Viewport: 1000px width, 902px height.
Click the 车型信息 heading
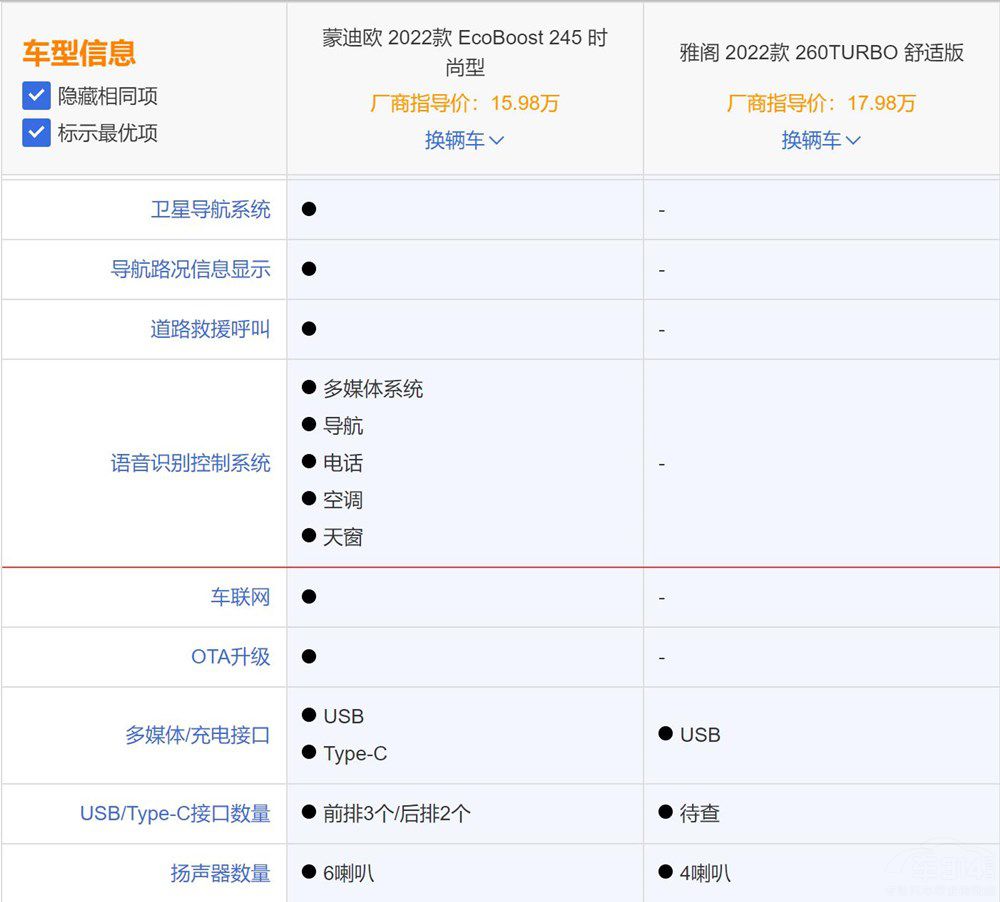[x=79, y=53]
